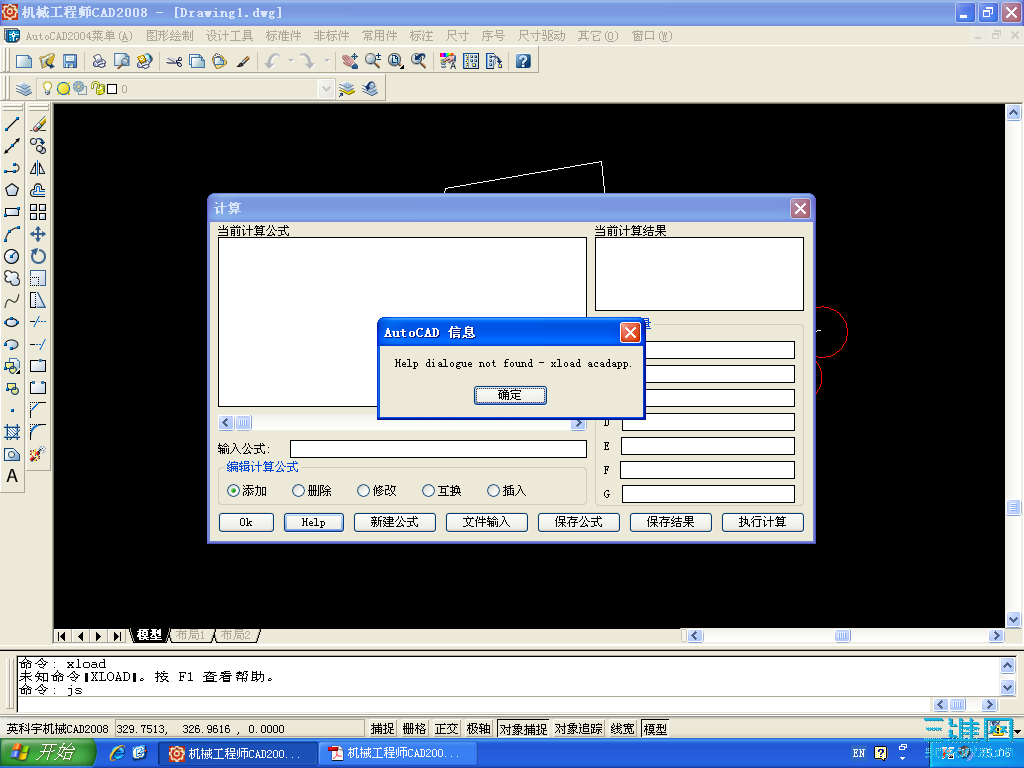The width and height of the screenshot is (1024, 768).
Task: Click the plot printer icon
Action: 99,61
